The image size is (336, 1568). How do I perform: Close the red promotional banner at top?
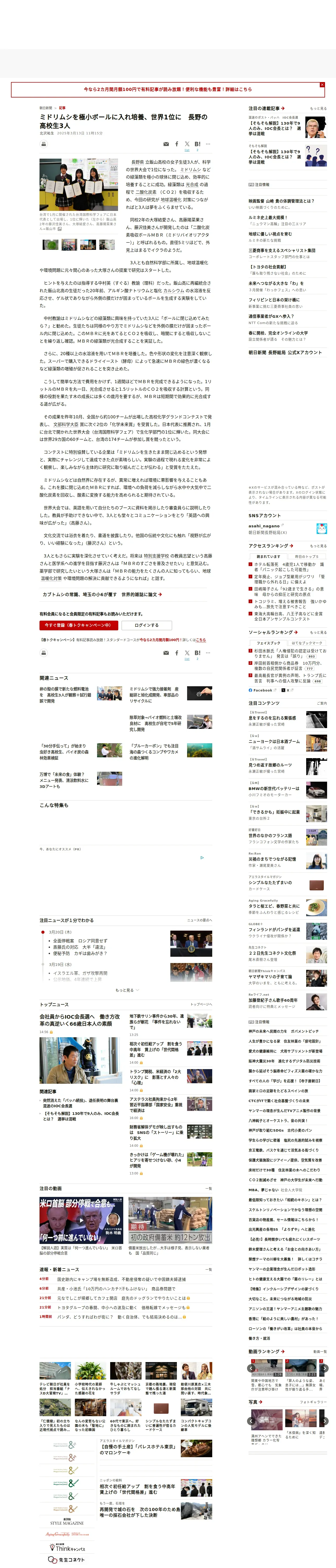322,85
